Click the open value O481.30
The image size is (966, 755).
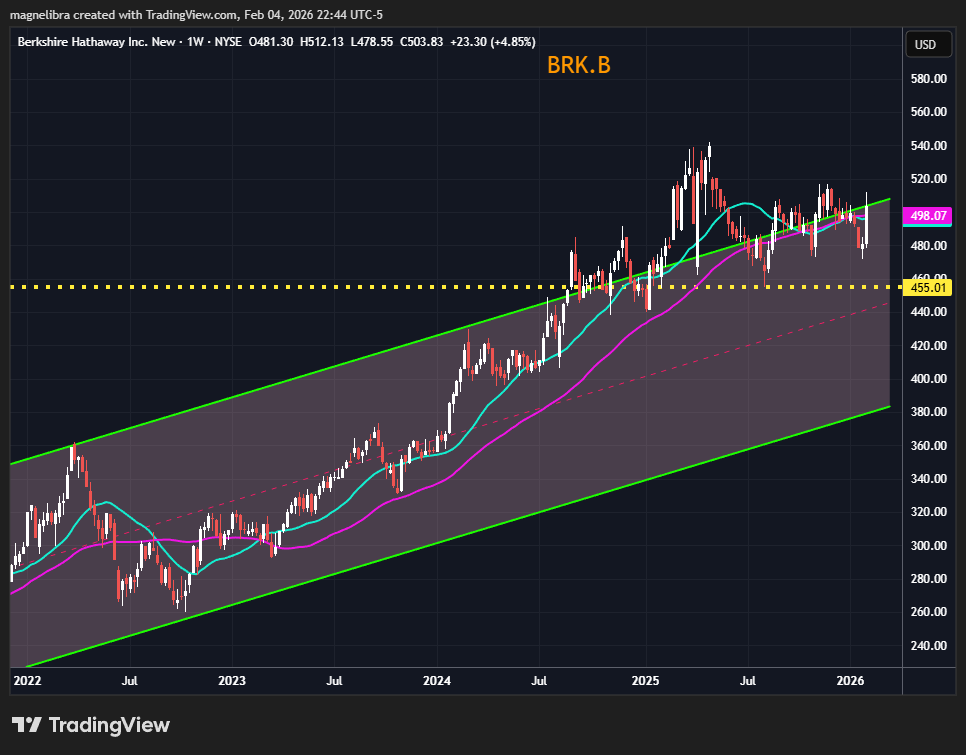270,42
